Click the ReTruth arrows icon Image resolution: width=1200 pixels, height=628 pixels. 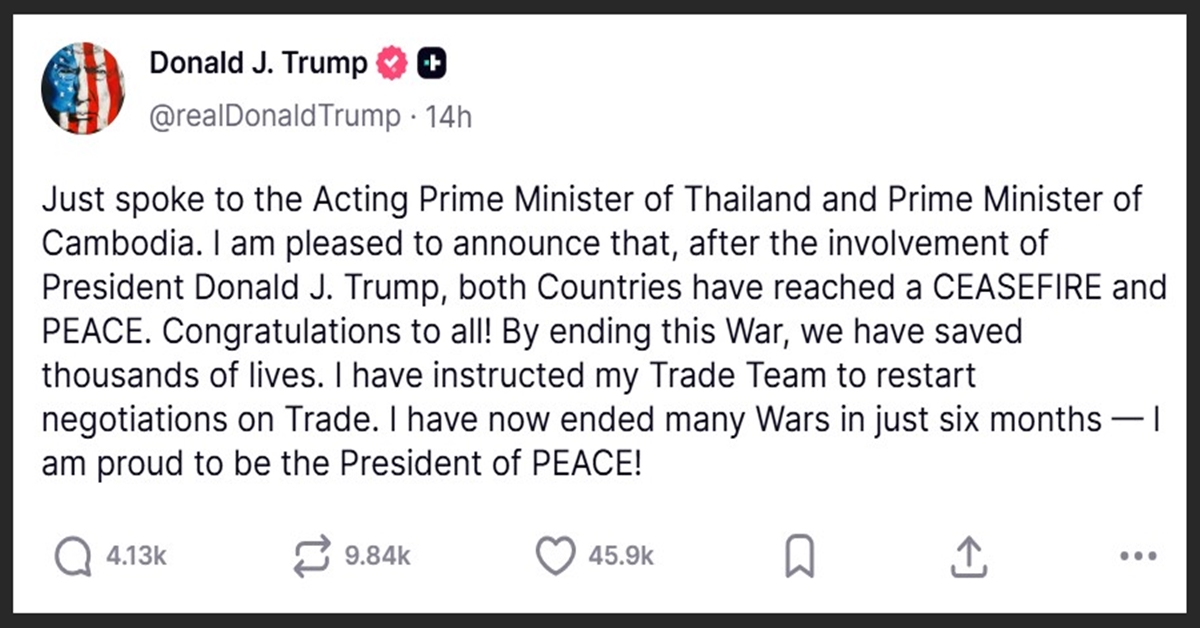(x=311, y=557)
